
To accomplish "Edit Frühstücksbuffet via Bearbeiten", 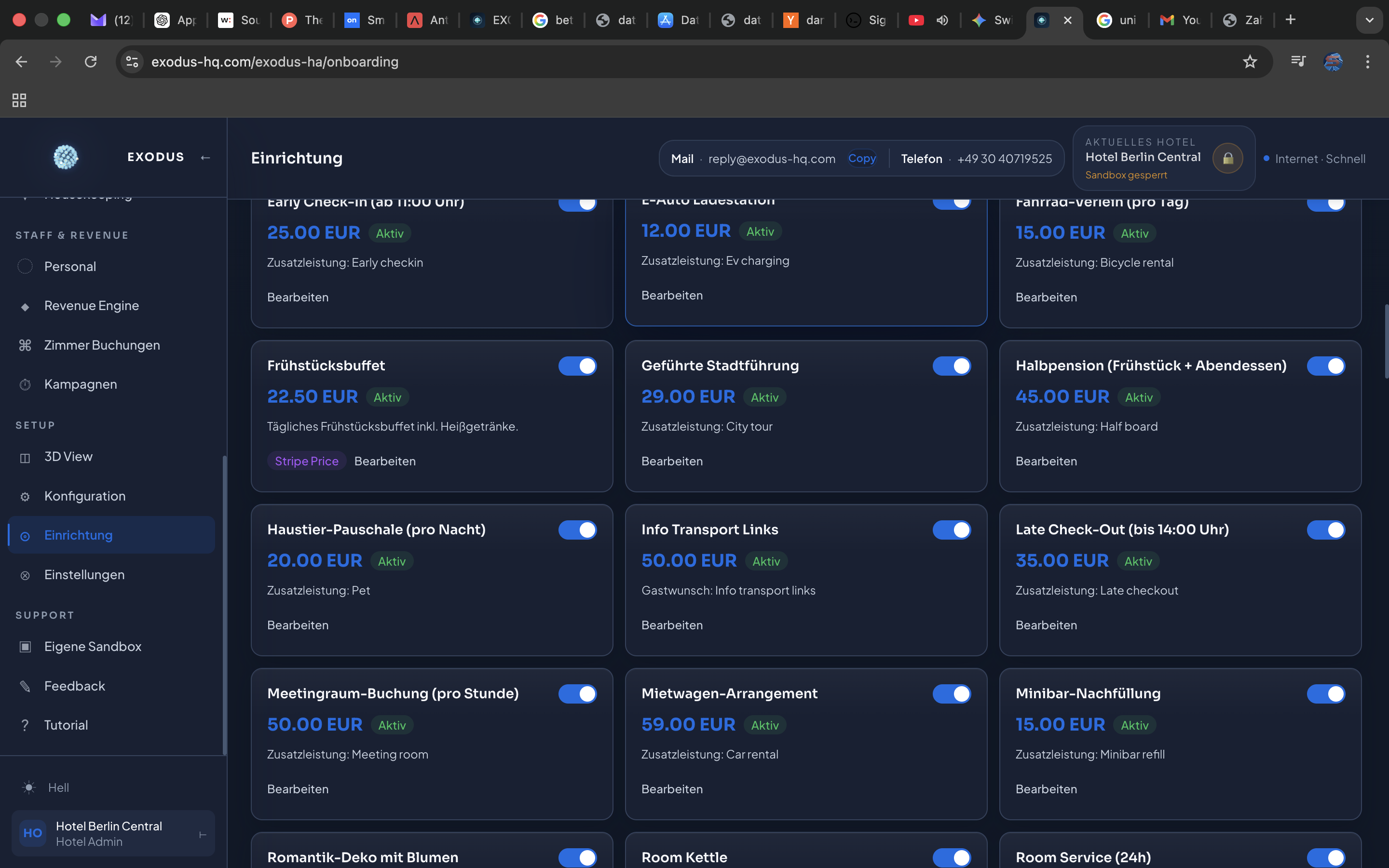I will point(385,461).
